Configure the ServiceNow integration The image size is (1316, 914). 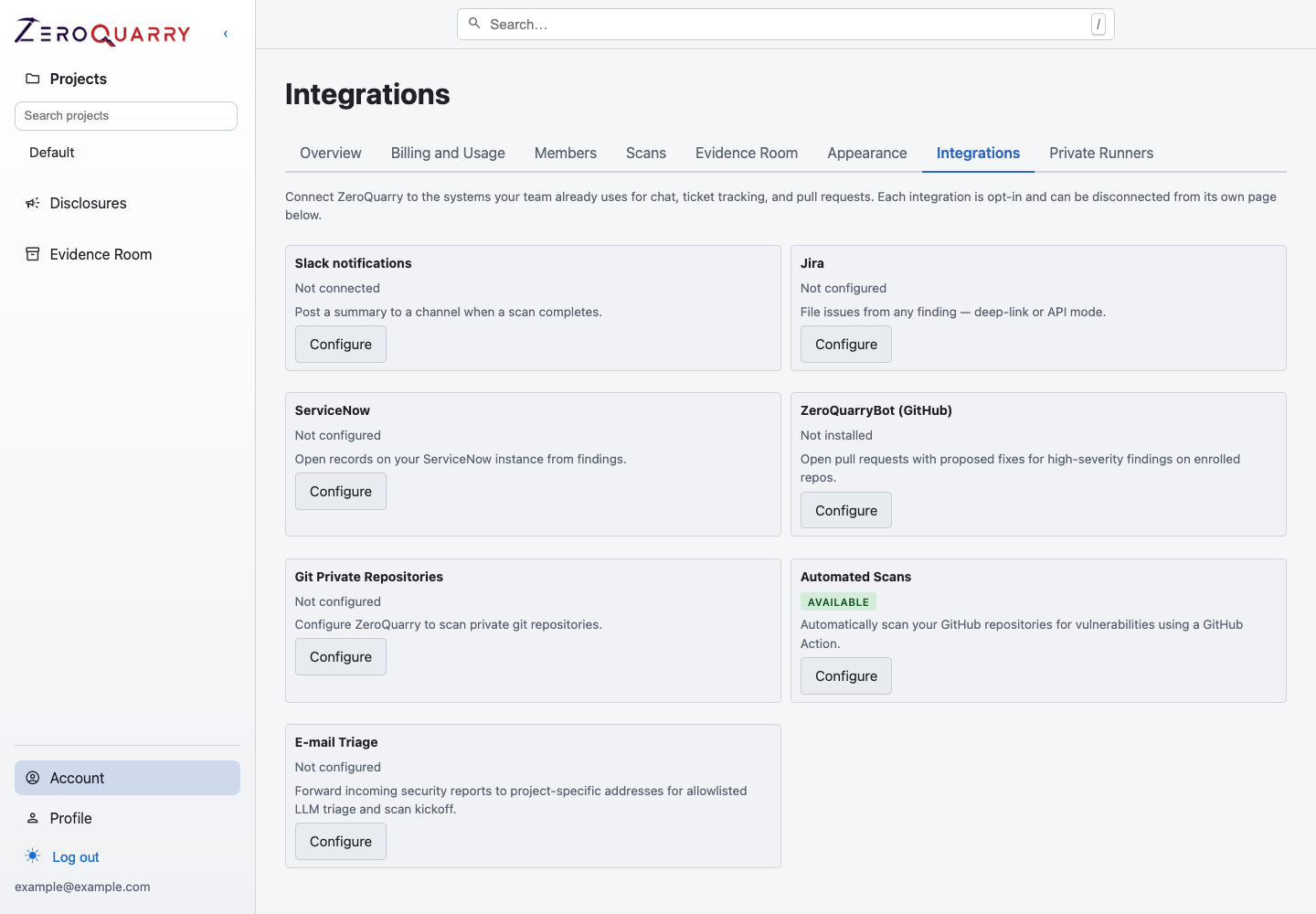pyautogui.click(x=341, y=492)
